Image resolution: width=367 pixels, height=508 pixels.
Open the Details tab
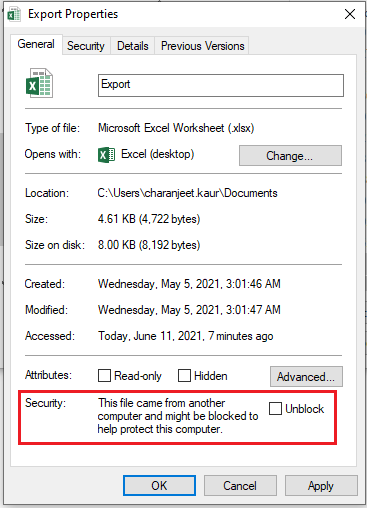coord(133,46)
